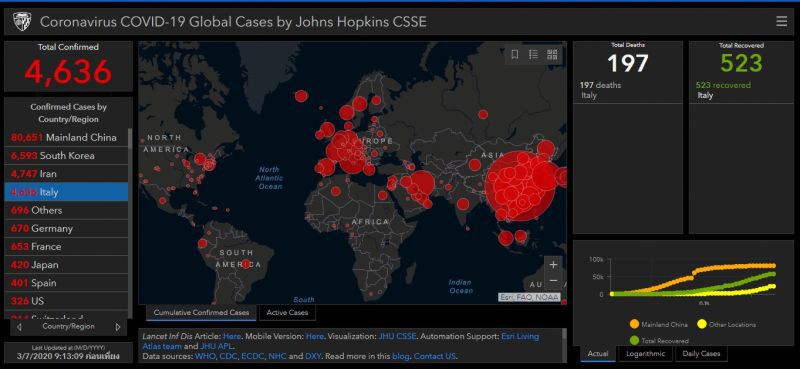Switch chart to Logarithmic tab
The image size is (800, 369).
pos(645,353)
